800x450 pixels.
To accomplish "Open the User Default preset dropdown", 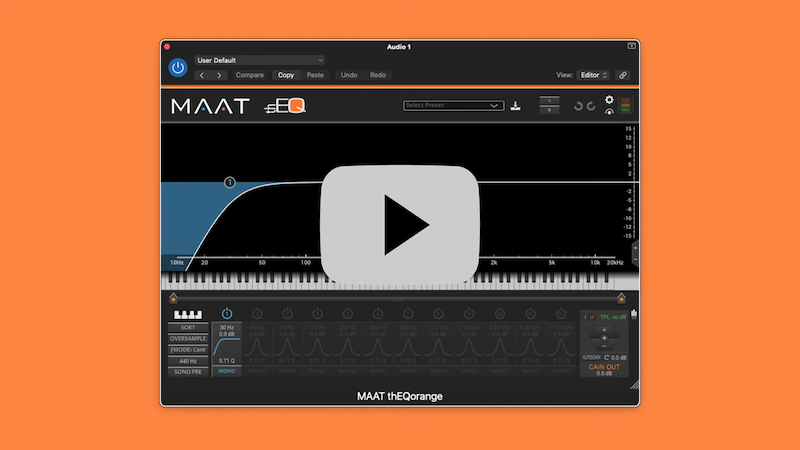I will 259,60.
